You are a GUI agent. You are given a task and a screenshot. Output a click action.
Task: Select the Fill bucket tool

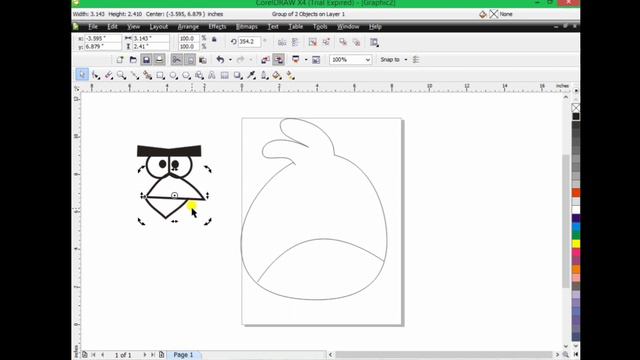[277, 75]
